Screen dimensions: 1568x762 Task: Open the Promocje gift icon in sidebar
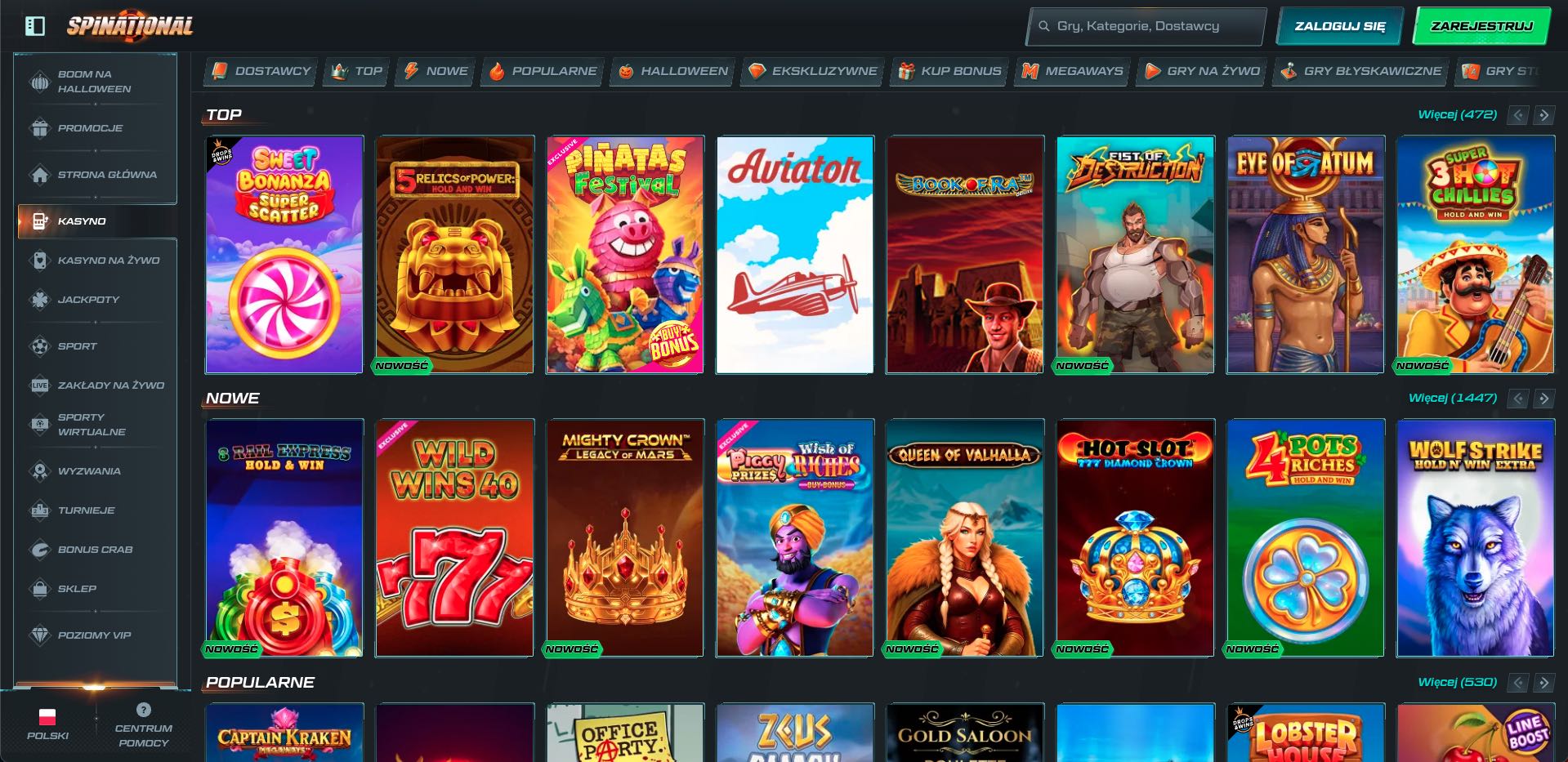38,128
